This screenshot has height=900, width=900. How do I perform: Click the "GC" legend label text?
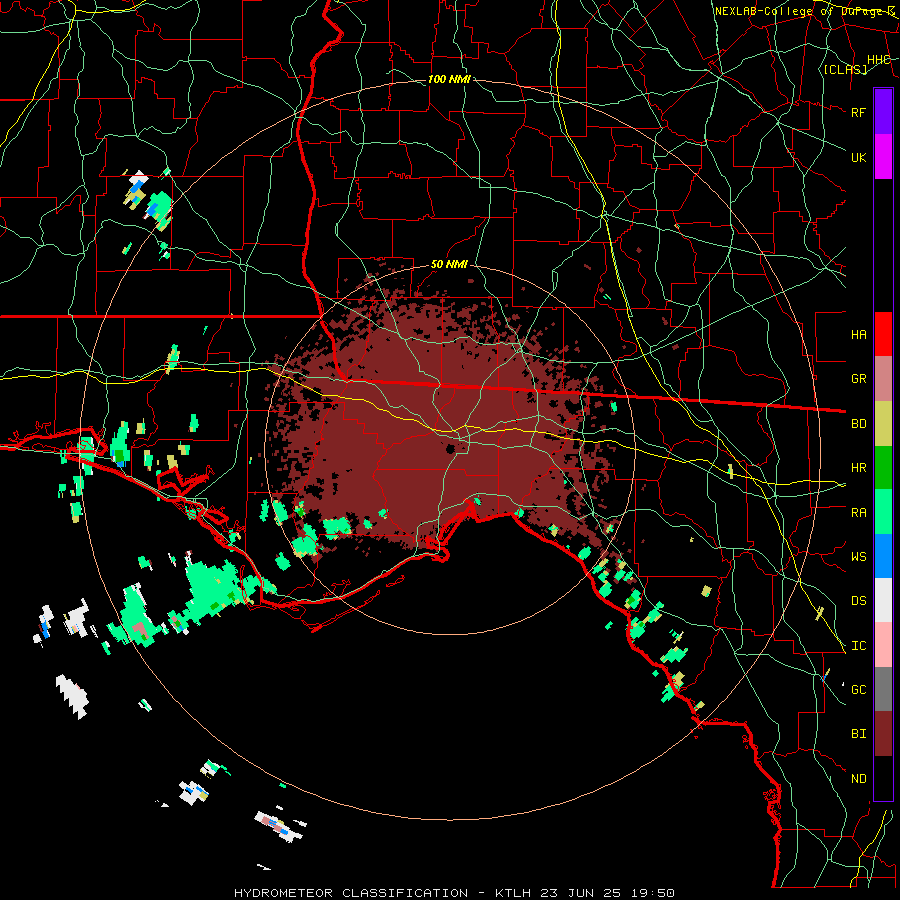click(858, 690)
